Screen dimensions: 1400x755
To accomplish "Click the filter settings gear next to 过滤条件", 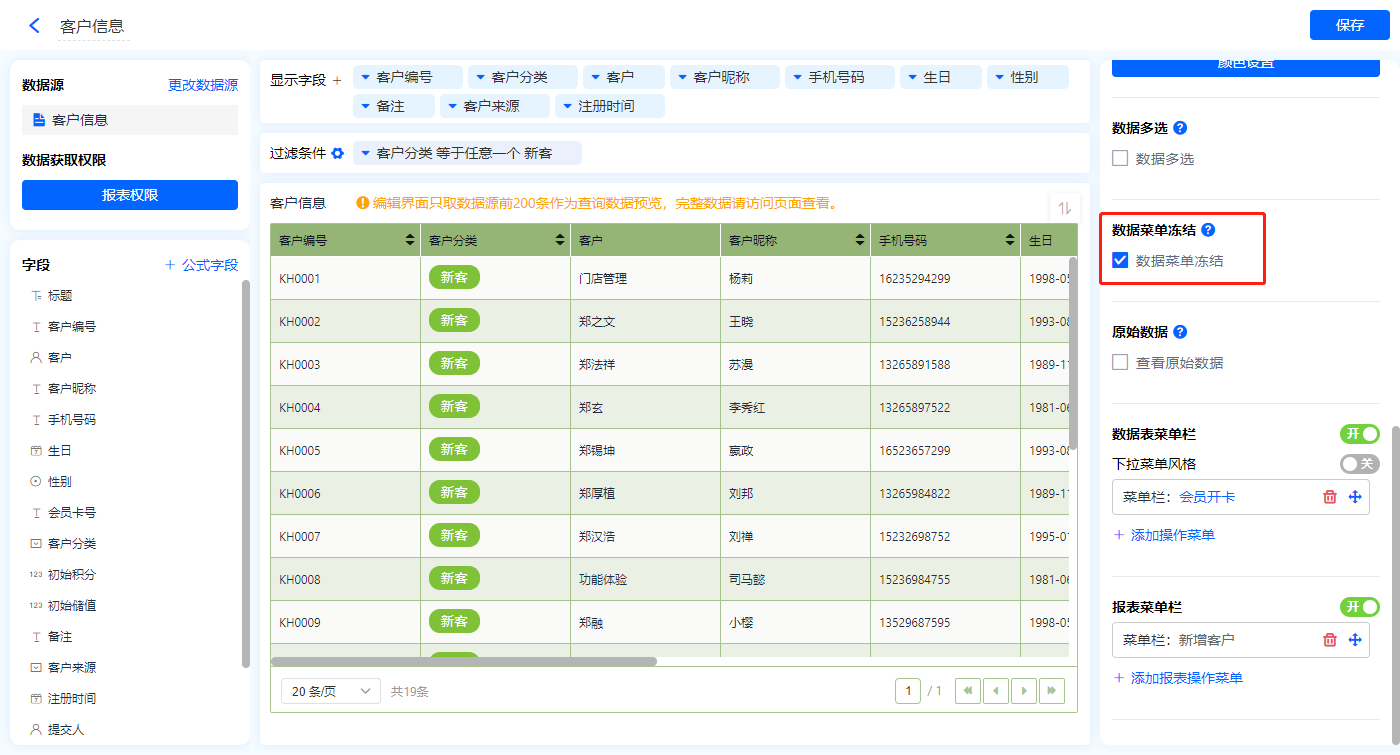I will coord(338,154).
